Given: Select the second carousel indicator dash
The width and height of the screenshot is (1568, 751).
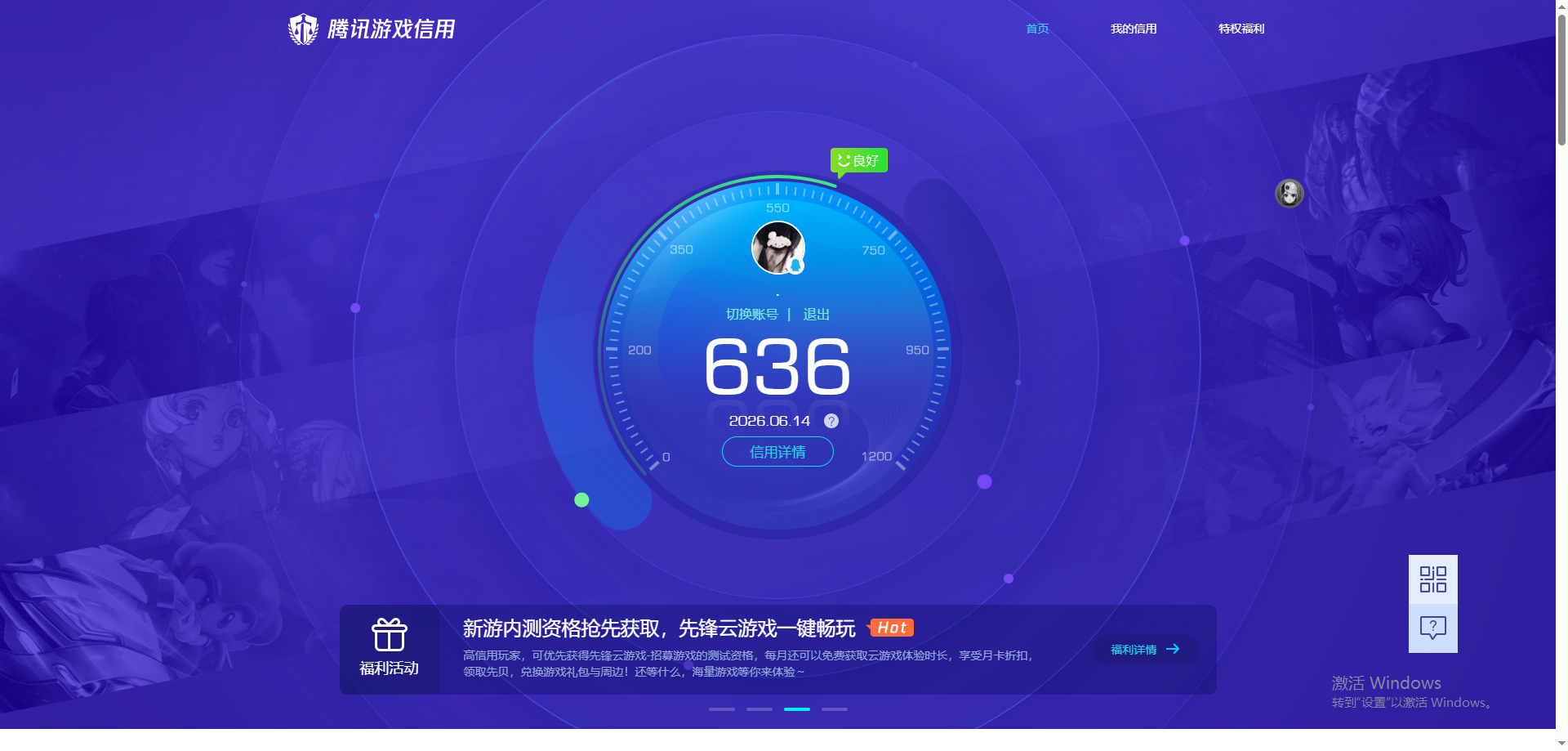Looking at the screenshot, I should (x=759, y=709).
